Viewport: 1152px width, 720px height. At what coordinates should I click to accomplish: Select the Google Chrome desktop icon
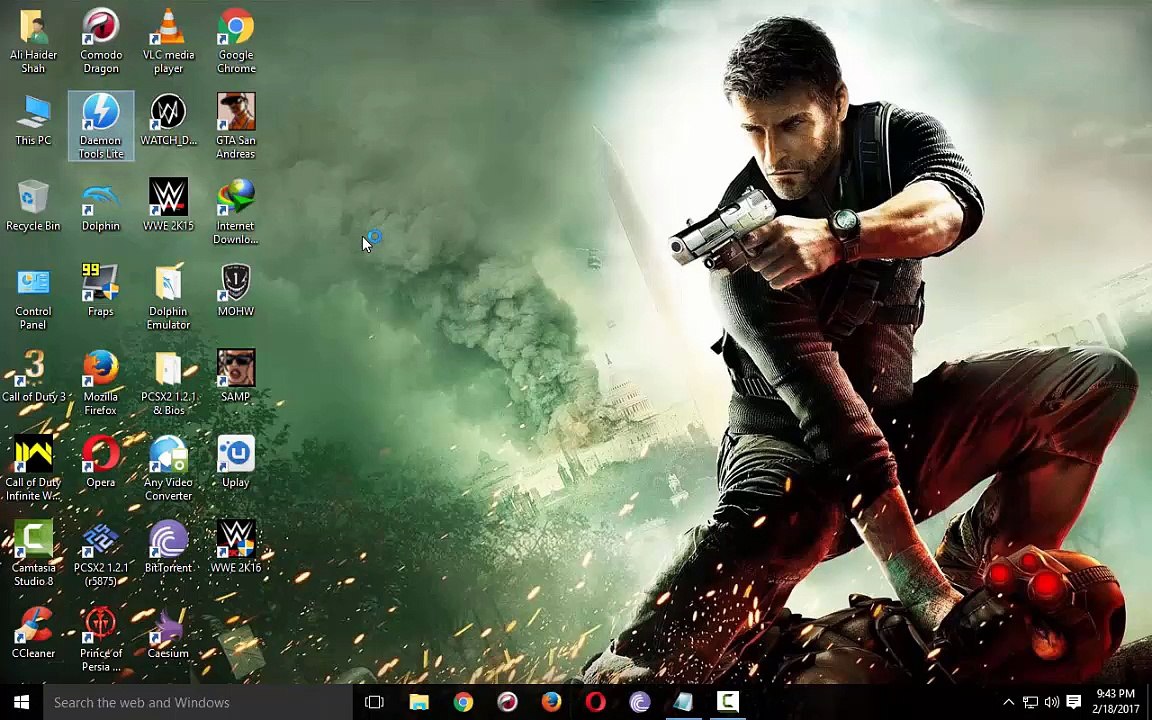point(236,41)
